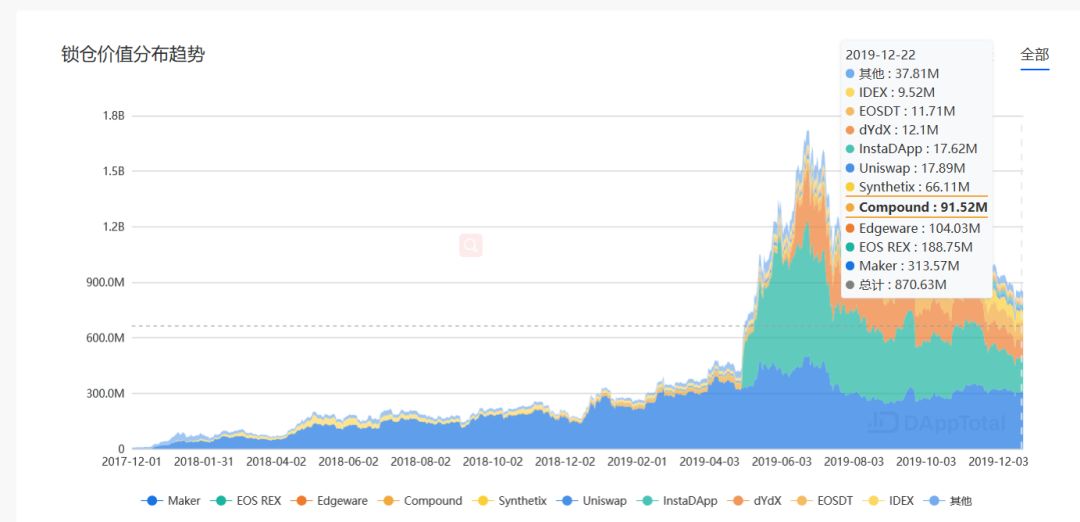Click the EOS REX : 188.75M tooltip row
The width and height of the screenshot is (1080, 522).
point(909,247)
